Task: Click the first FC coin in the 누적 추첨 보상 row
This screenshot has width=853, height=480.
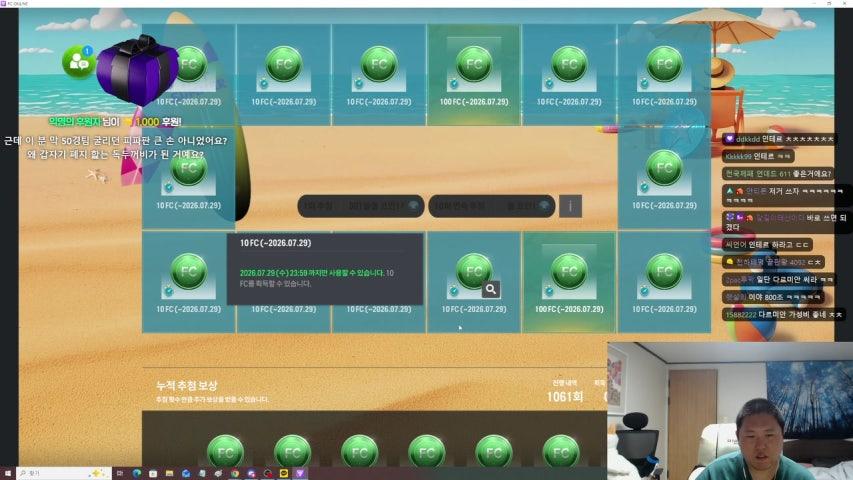Action: click(x=225, y=452)
